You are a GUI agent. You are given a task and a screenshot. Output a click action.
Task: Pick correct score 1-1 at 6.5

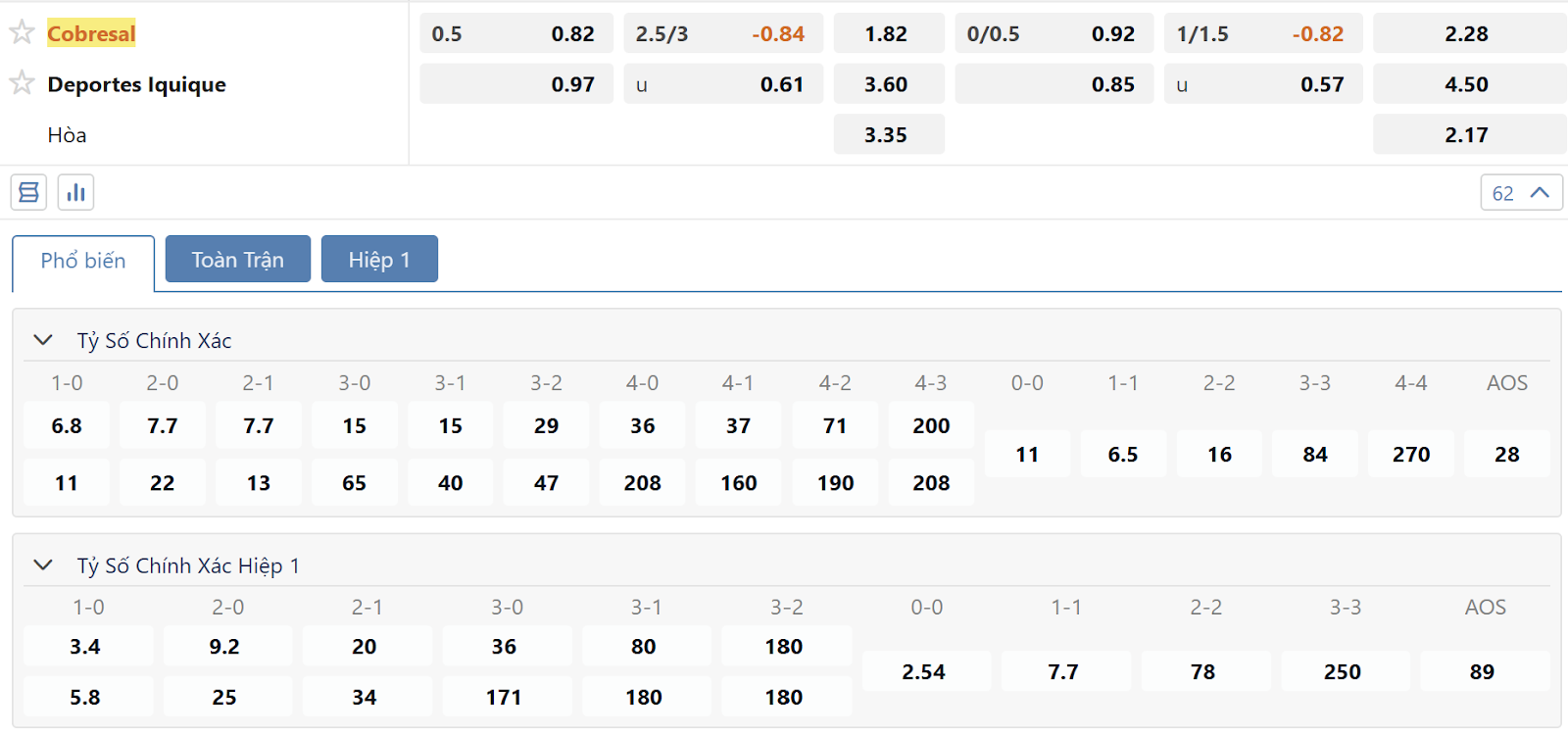tap(1123, 455)
